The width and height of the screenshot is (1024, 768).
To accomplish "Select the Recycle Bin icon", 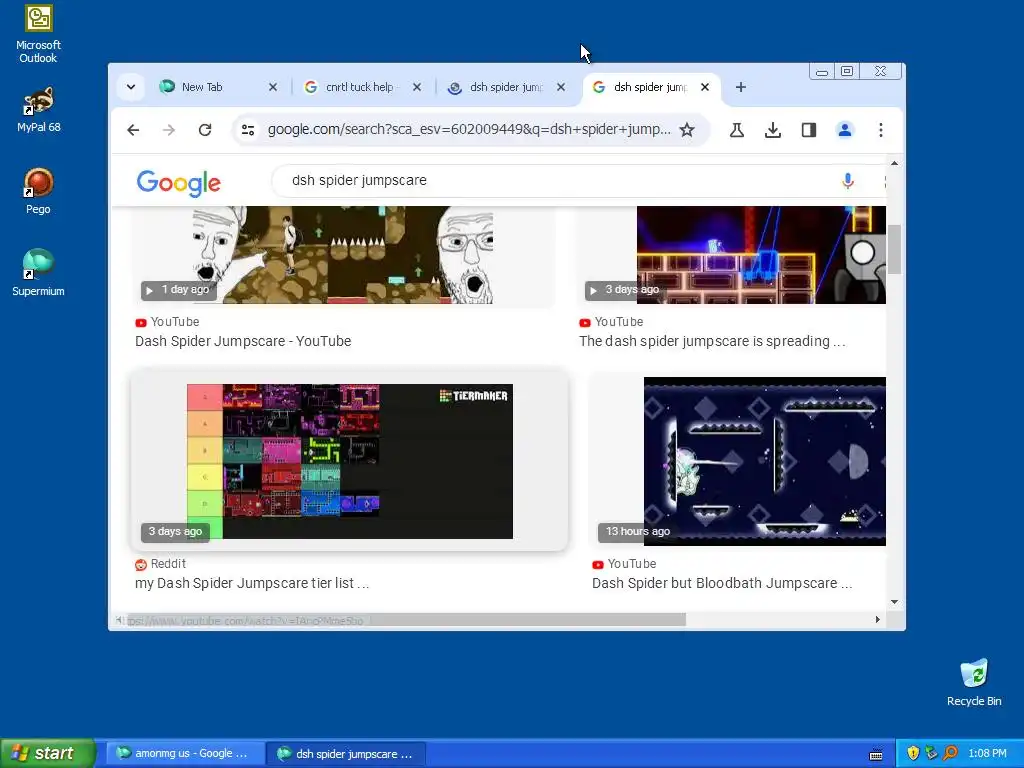I will 974,682.
